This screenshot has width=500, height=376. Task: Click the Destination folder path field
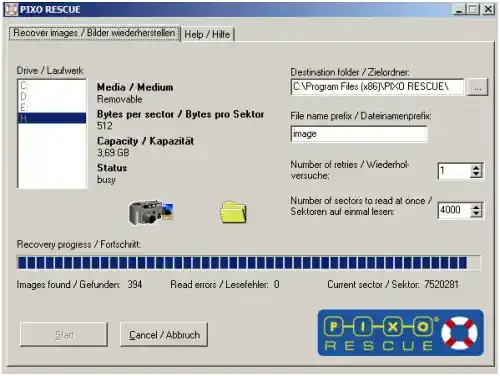377,87
